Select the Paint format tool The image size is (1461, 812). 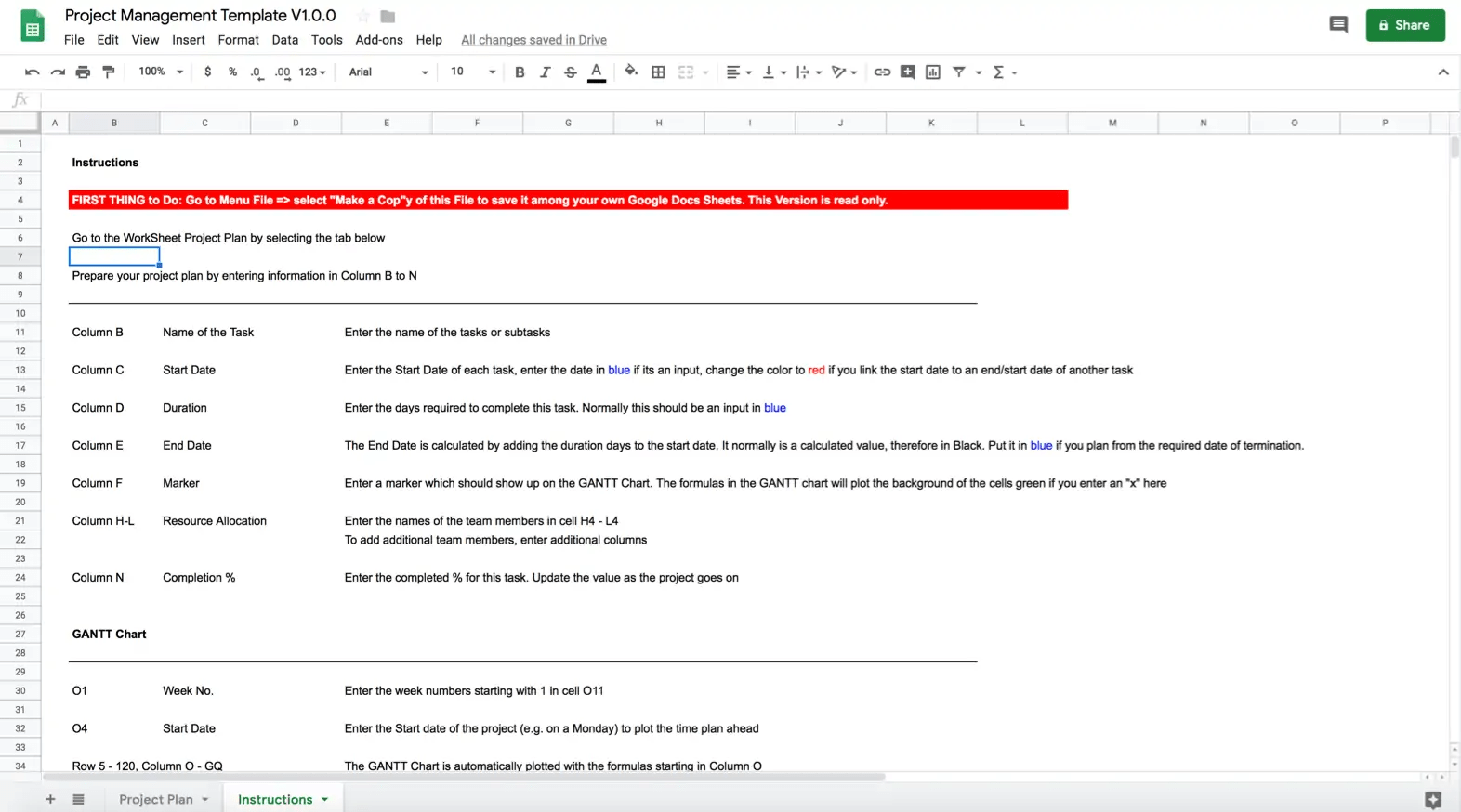click(109, 72)
